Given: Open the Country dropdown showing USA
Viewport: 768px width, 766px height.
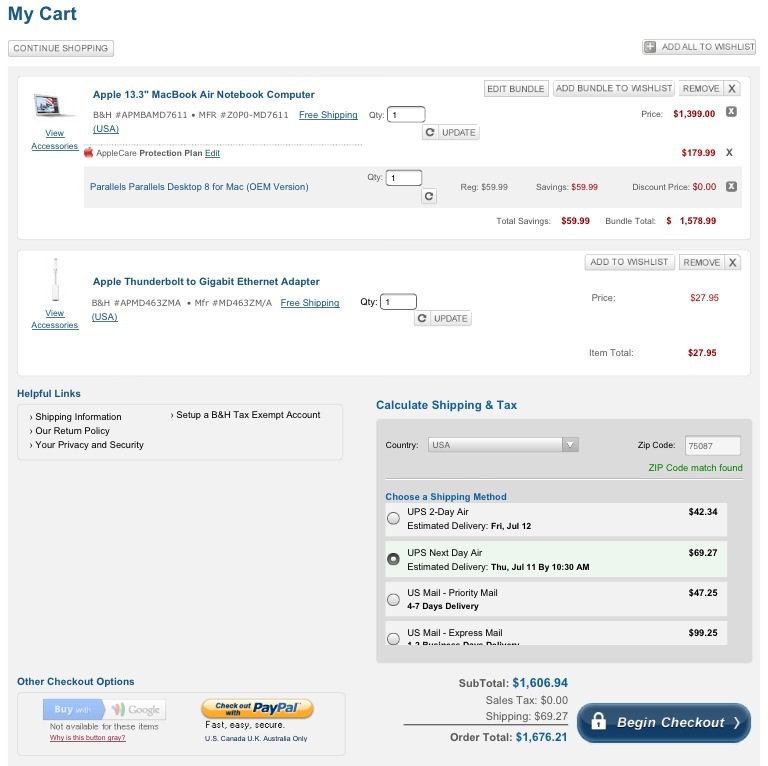Looking at the screenshot, I should [503, 445].
